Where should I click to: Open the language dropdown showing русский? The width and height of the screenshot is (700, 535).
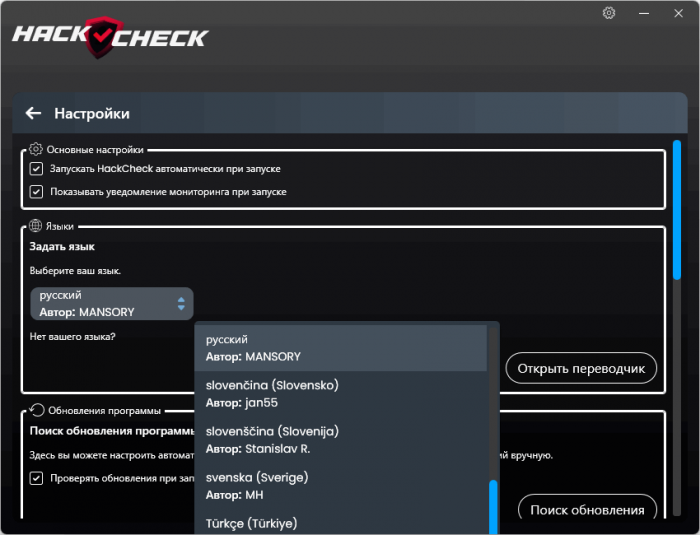pos(112,304)
